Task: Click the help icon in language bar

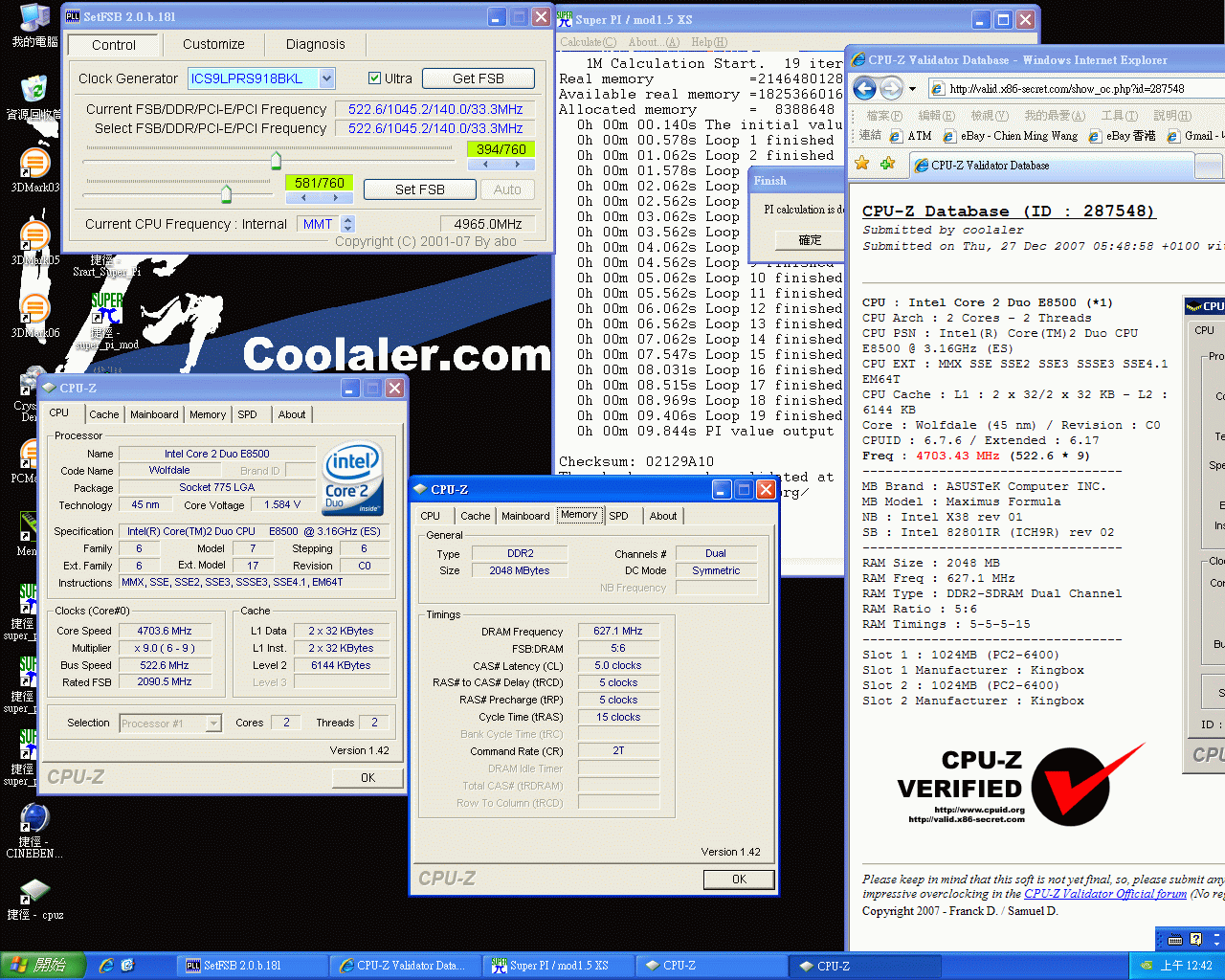Action: pyautogui.click(x=1195, y=939)
